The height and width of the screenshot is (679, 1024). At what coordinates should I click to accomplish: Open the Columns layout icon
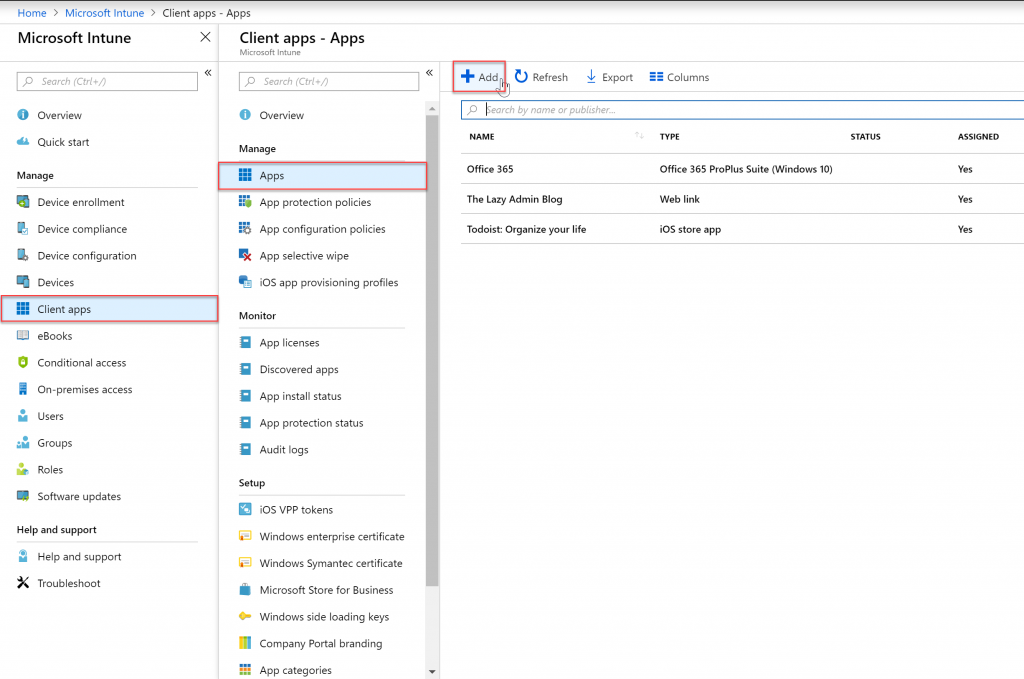point(656,76)
